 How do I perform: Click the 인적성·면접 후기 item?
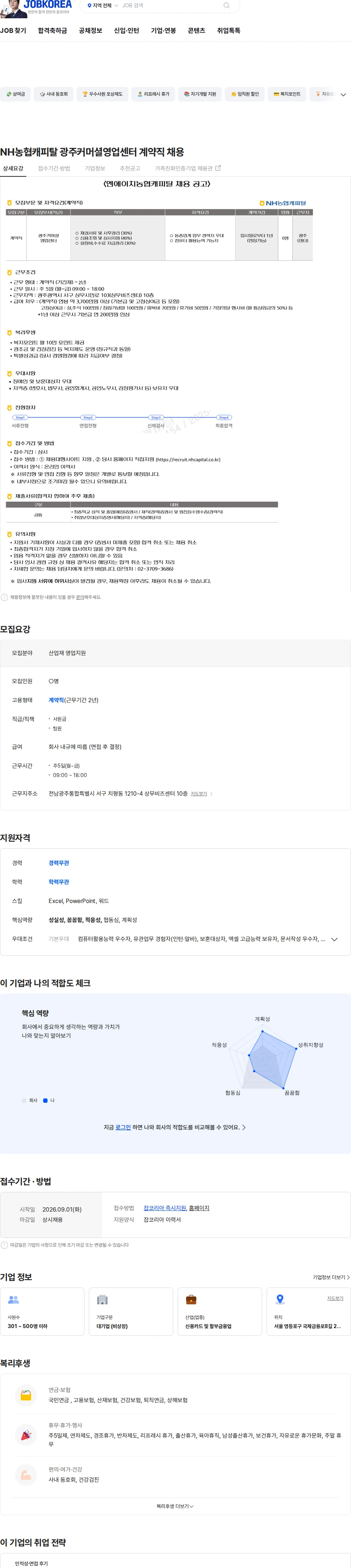click(31, 1563)
